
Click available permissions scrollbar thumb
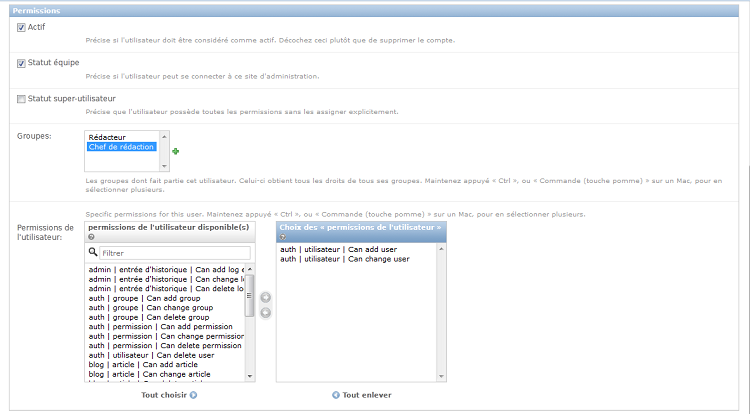[249, 295]
